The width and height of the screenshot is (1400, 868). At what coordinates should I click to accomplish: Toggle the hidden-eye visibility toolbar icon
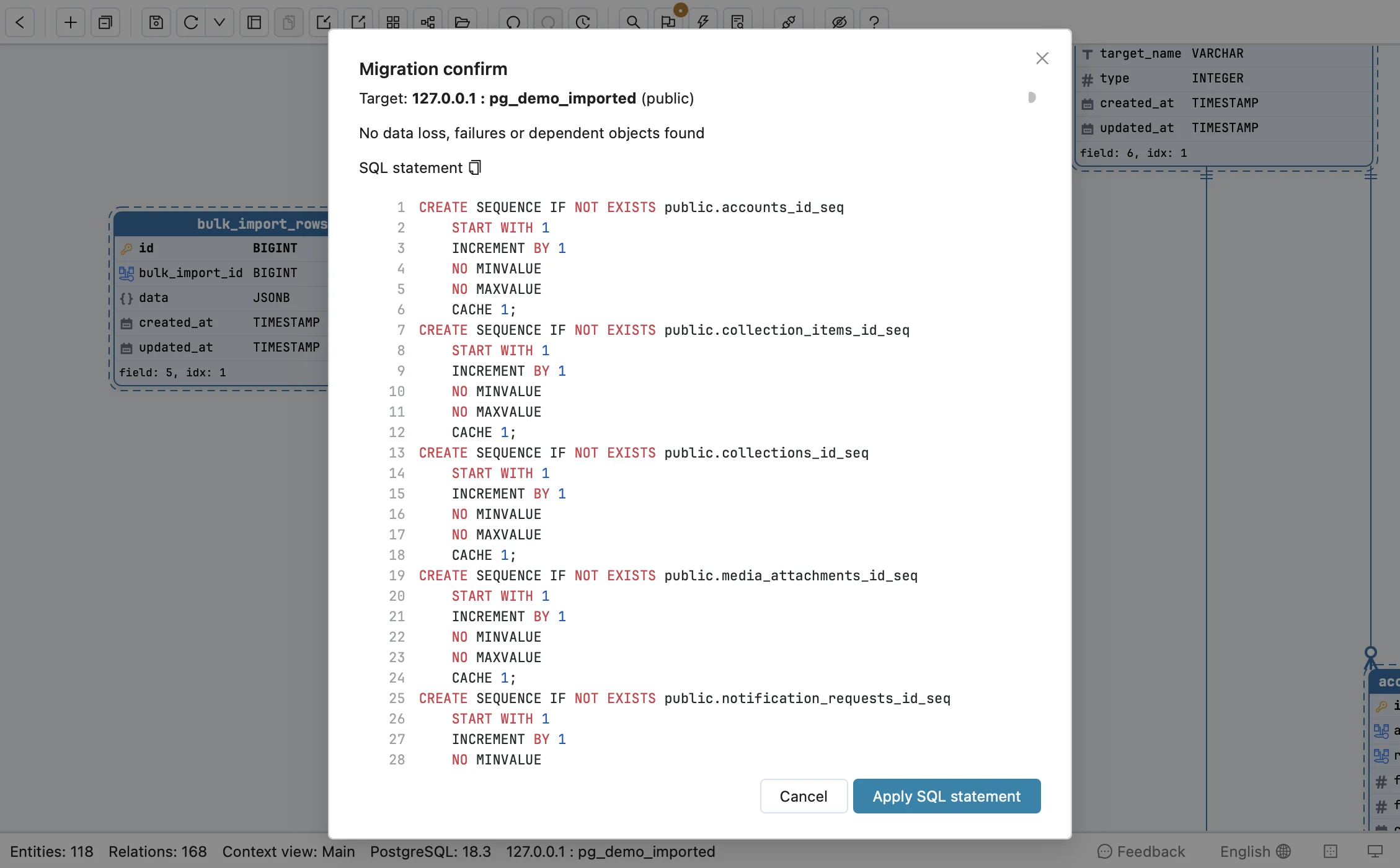tap(840, 22)
